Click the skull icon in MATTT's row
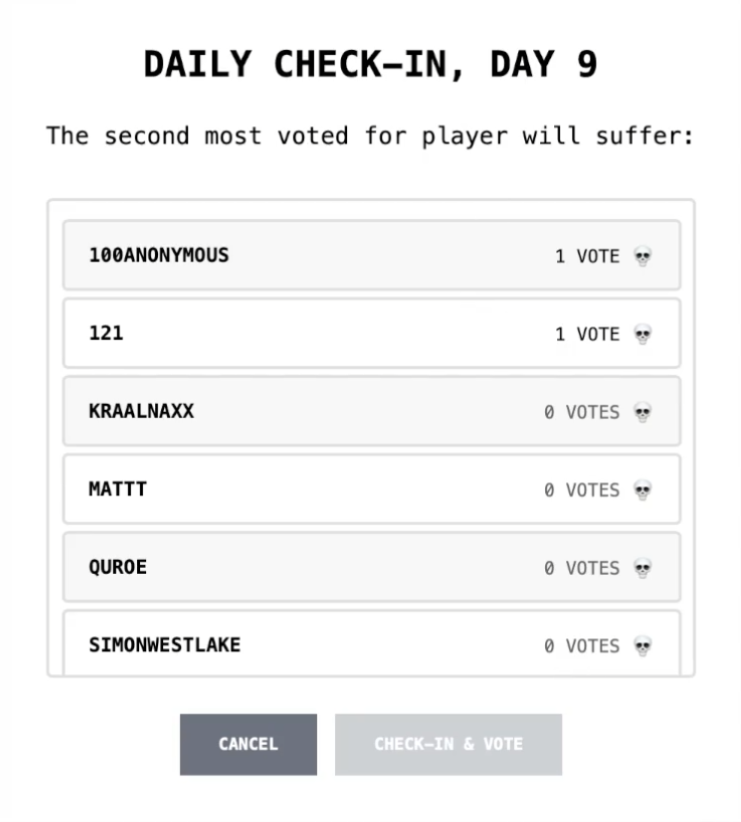Viewport: 741px width, 822px height. pos(643,490)
